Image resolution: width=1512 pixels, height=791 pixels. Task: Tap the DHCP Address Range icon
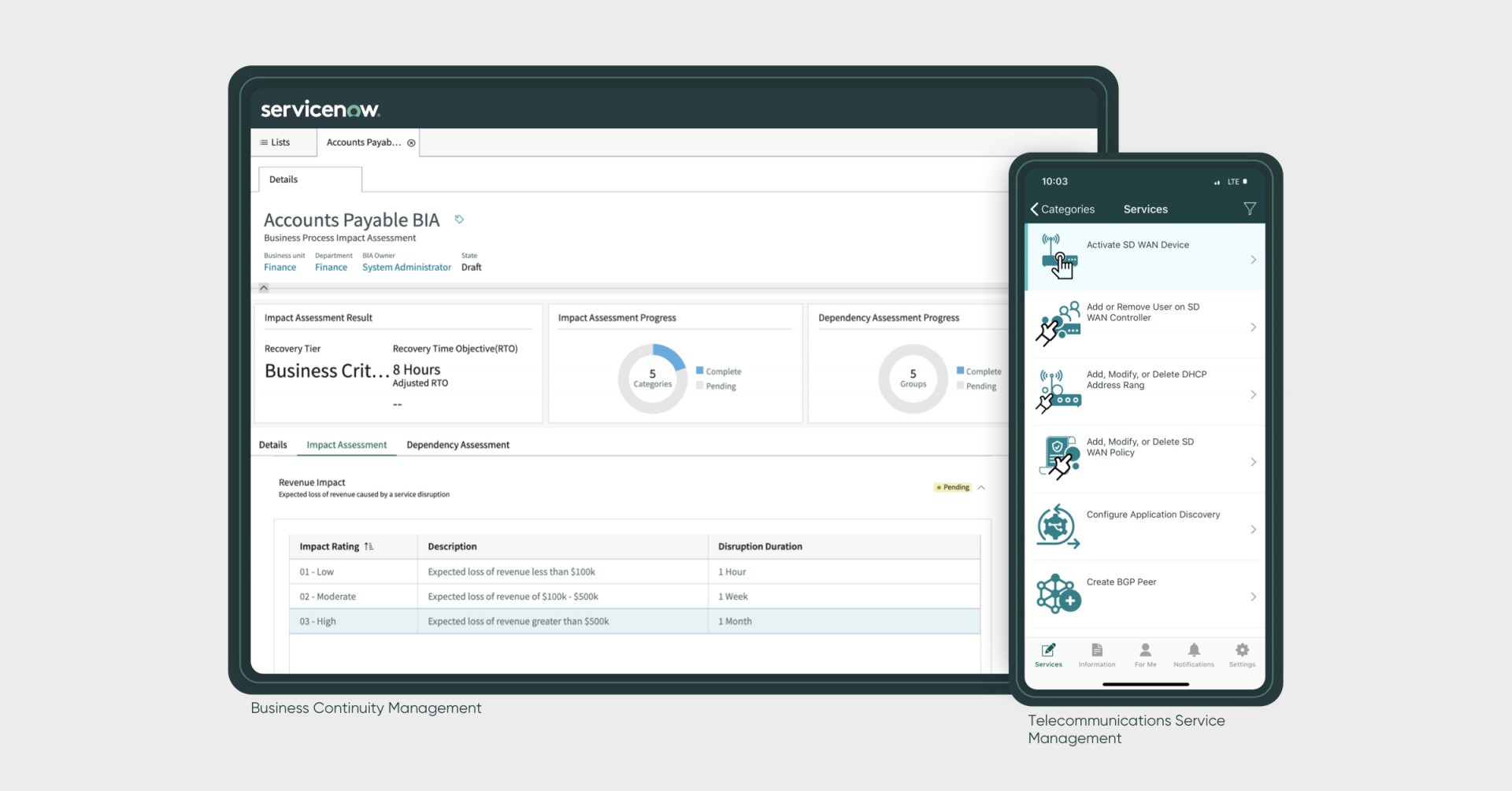coord(1058,391)
